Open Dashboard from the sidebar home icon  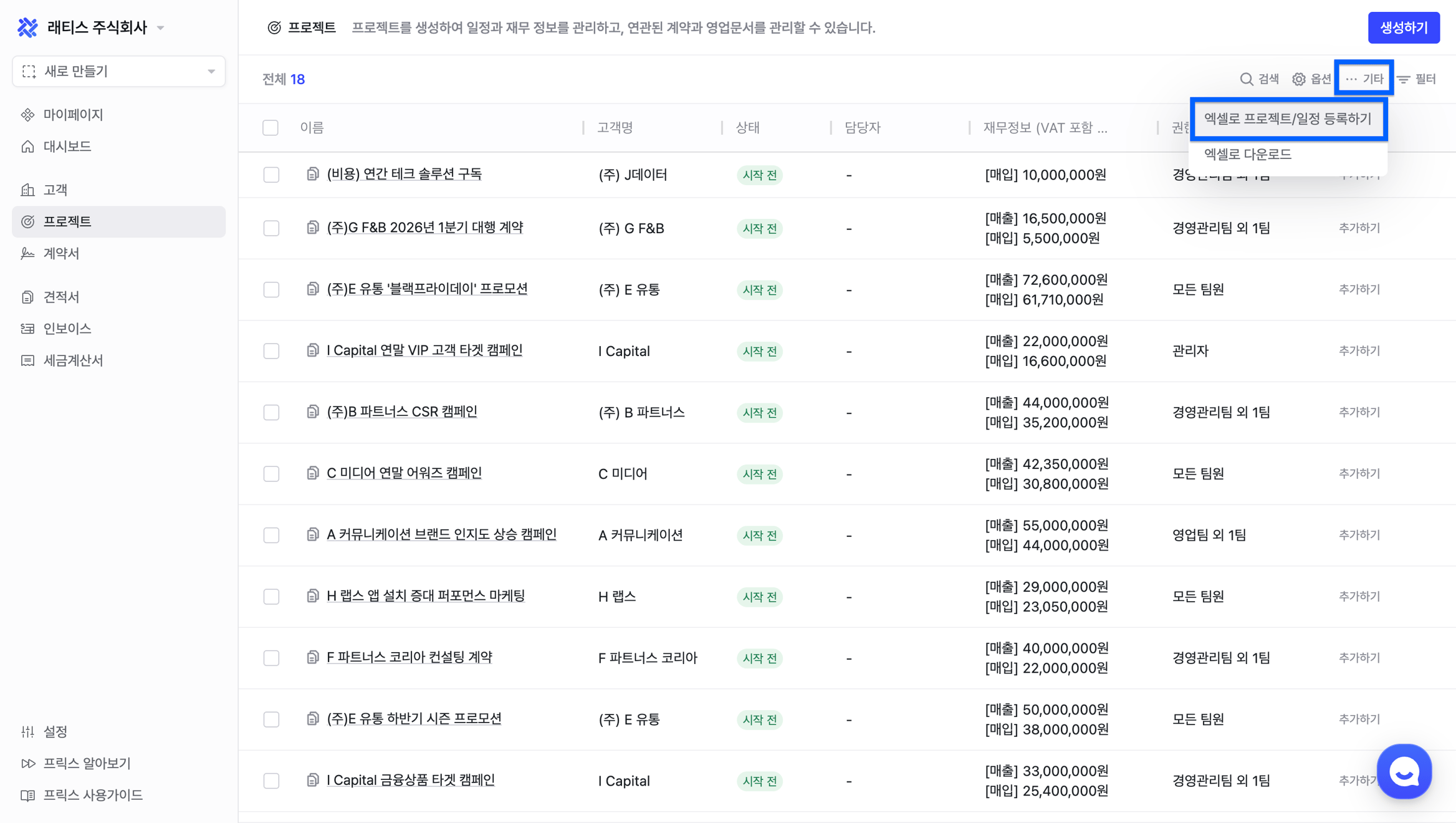click(27, 147)
